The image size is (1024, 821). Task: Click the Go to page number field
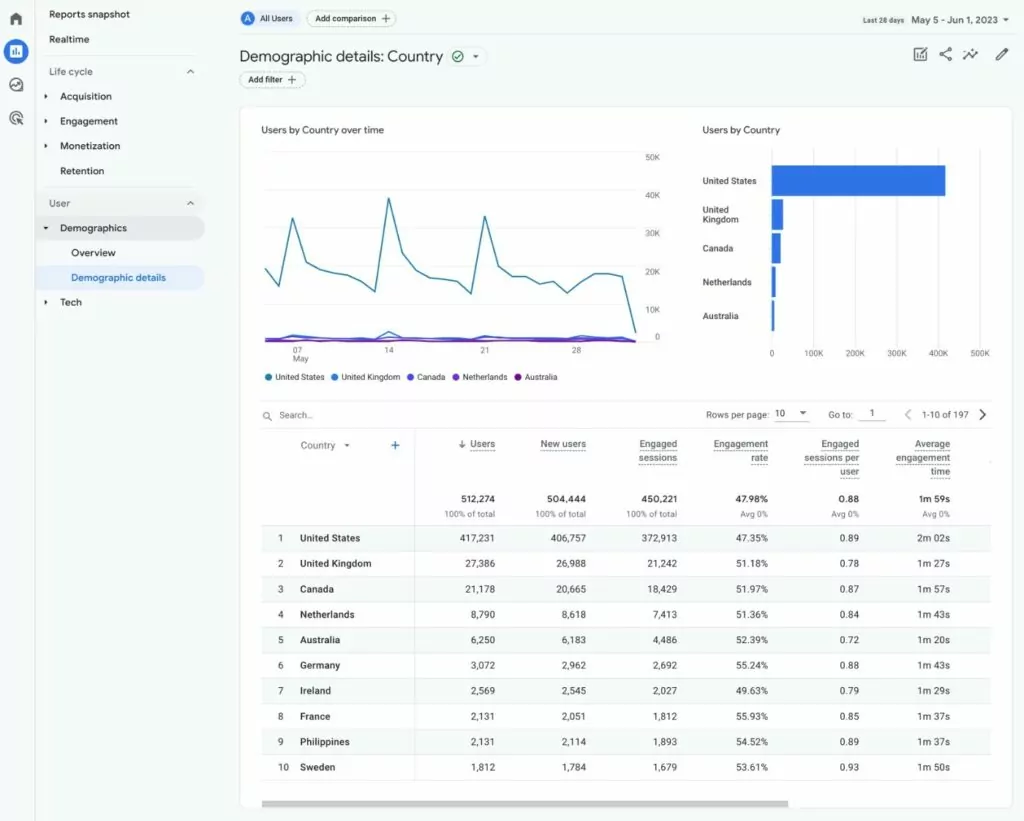pyautogui.click(x=871, y=413)
